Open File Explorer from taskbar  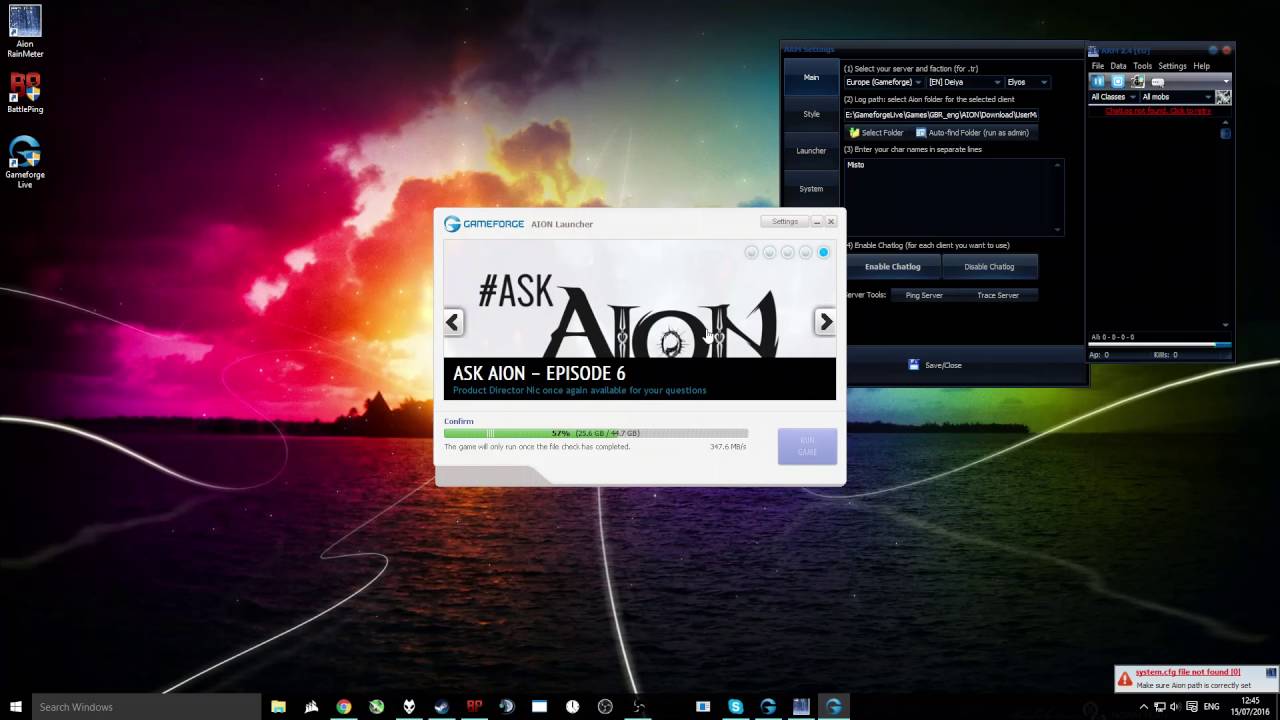[279, 707]
